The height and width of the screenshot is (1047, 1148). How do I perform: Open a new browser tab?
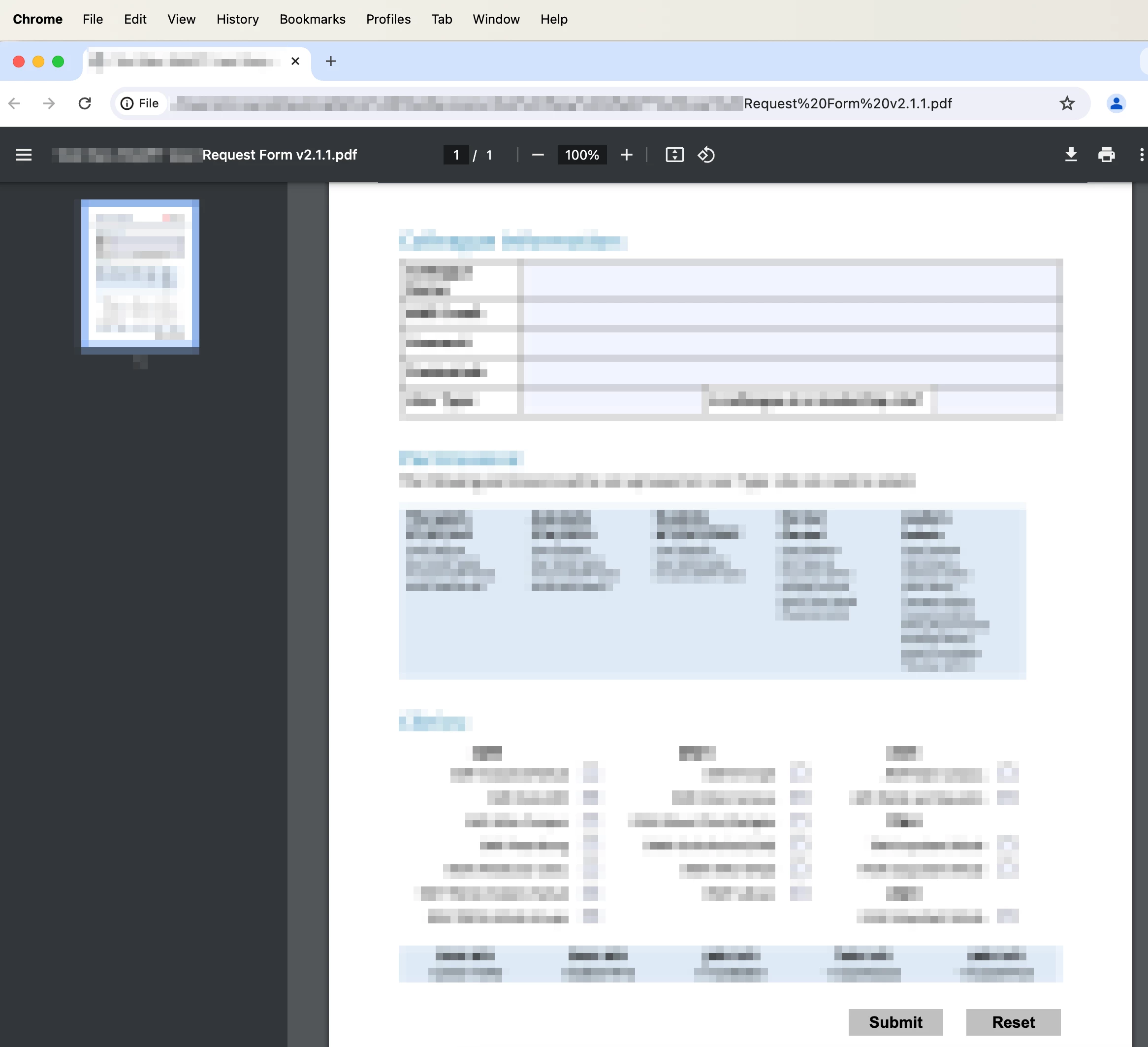330,61
